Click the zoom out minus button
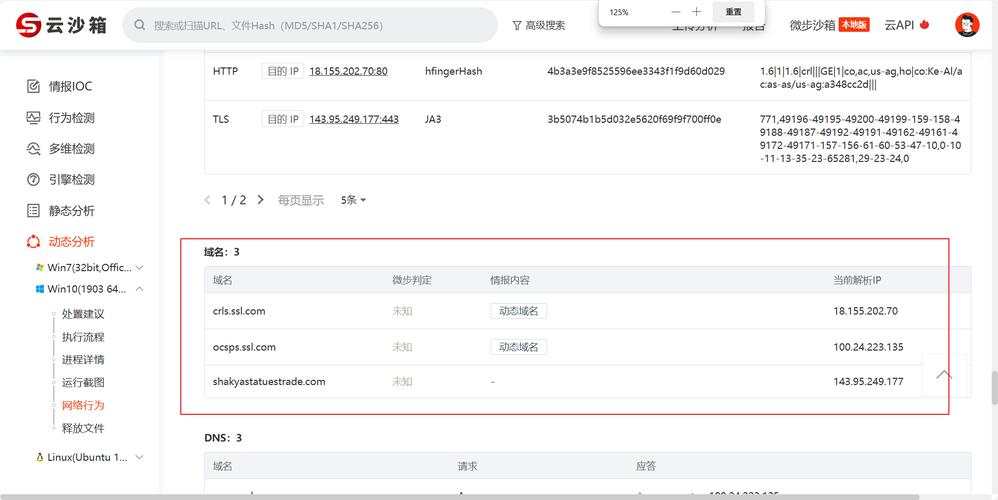Screen dimensions: 998x500 (676, 11)
